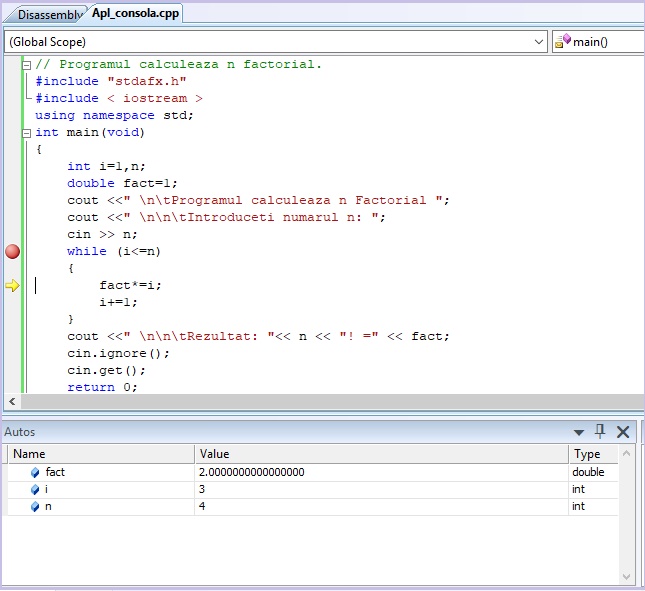Click the yellow current-statement arrow
The image size is (645, 591).
coord(12,286)
